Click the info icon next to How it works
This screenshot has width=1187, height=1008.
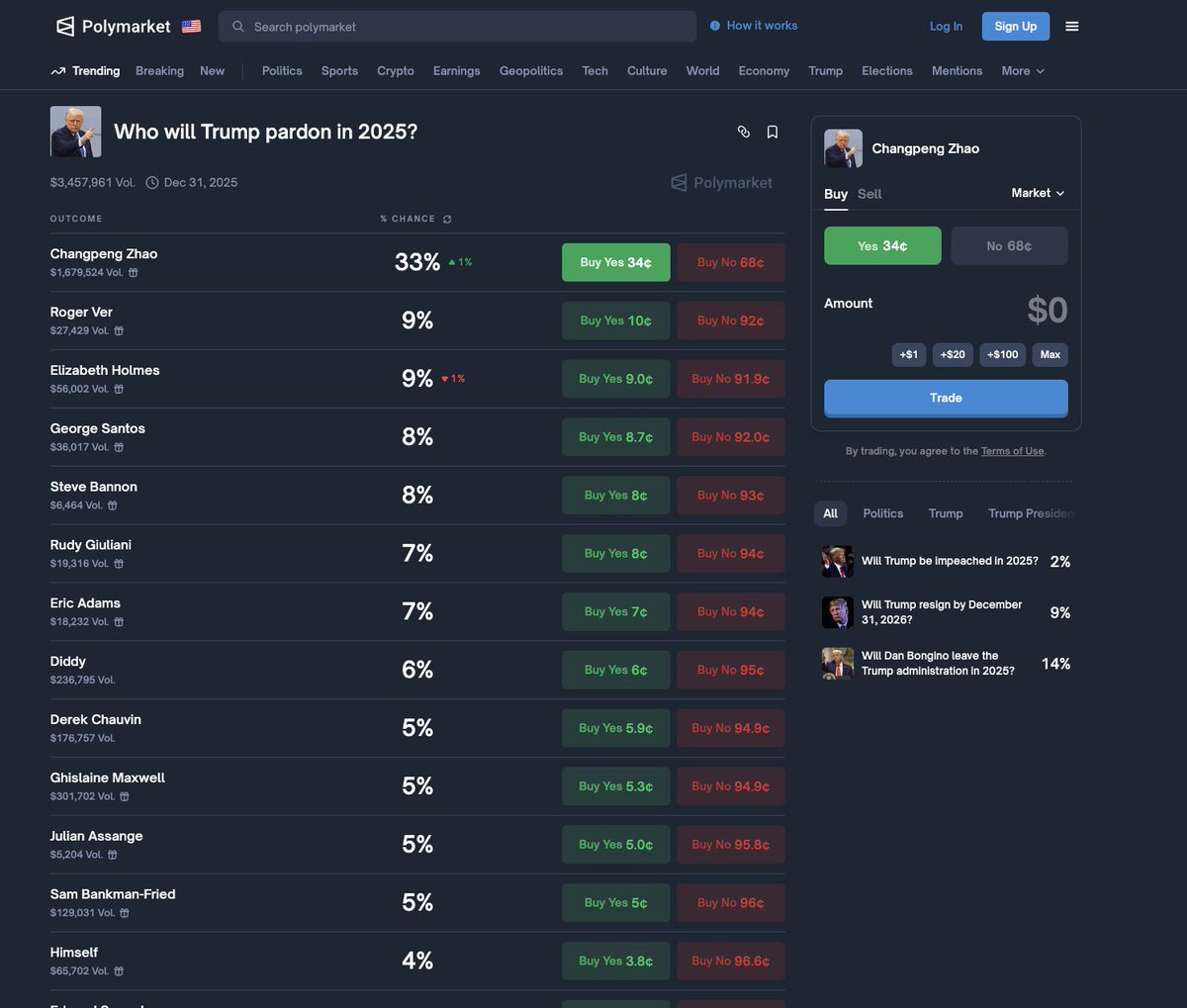click(715, 26)
